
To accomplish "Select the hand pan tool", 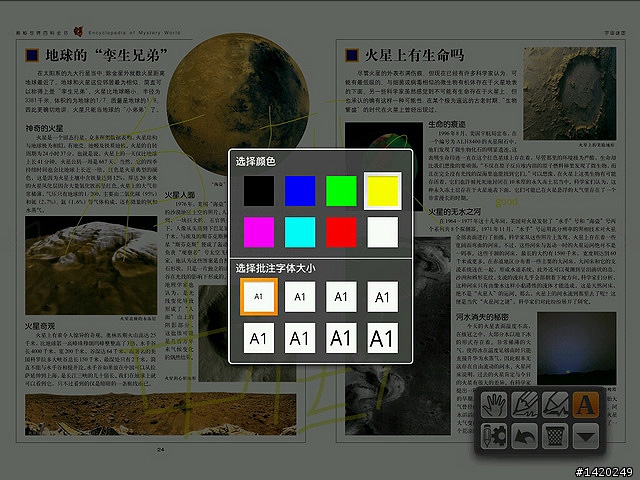I will tap(494, 404).
